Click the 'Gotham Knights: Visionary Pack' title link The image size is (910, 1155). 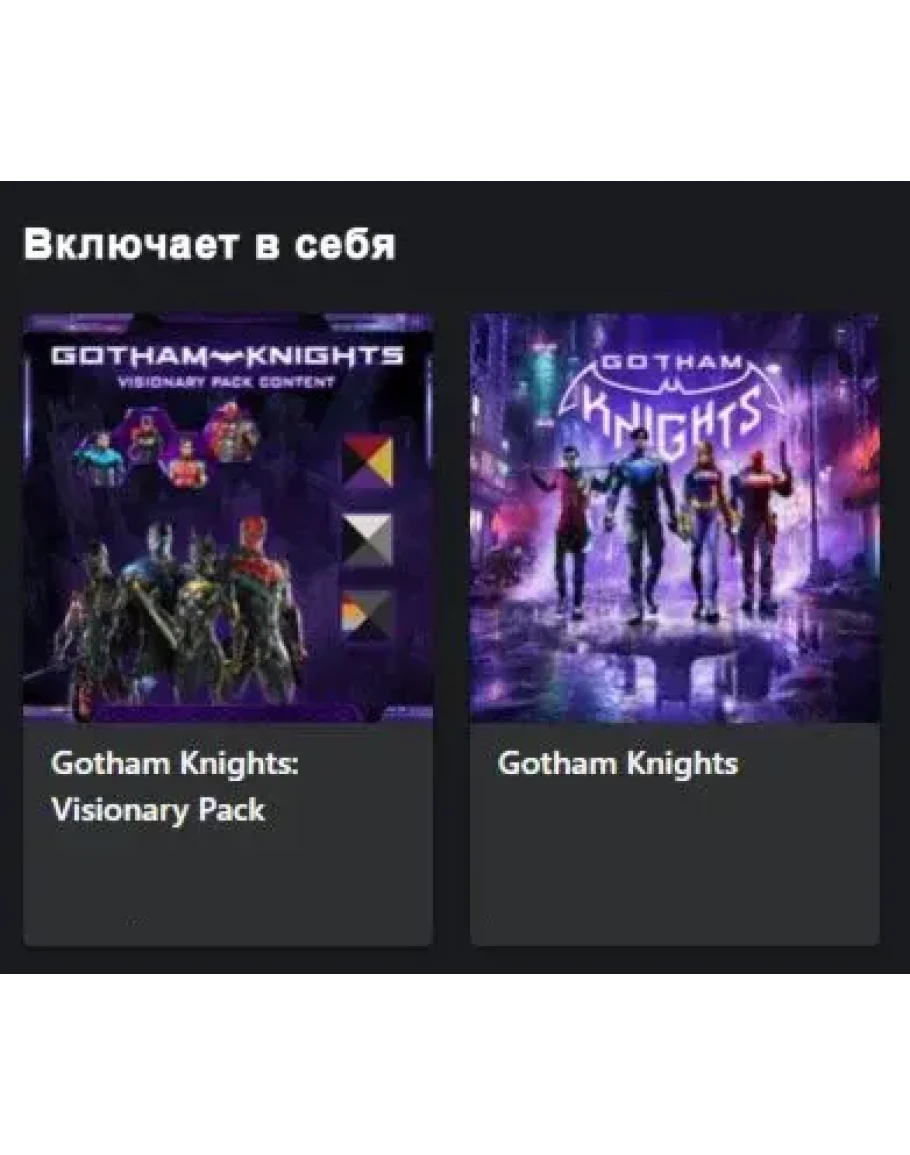point(175,787)
